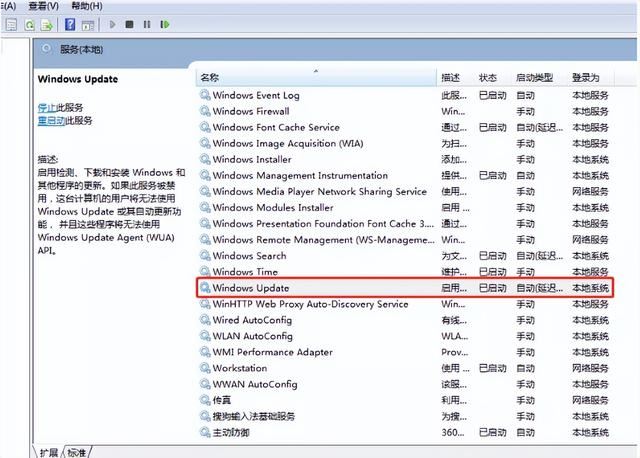Select the Windows Search service entry
Viewport: 640px width, 458px height.
point(249,256)
